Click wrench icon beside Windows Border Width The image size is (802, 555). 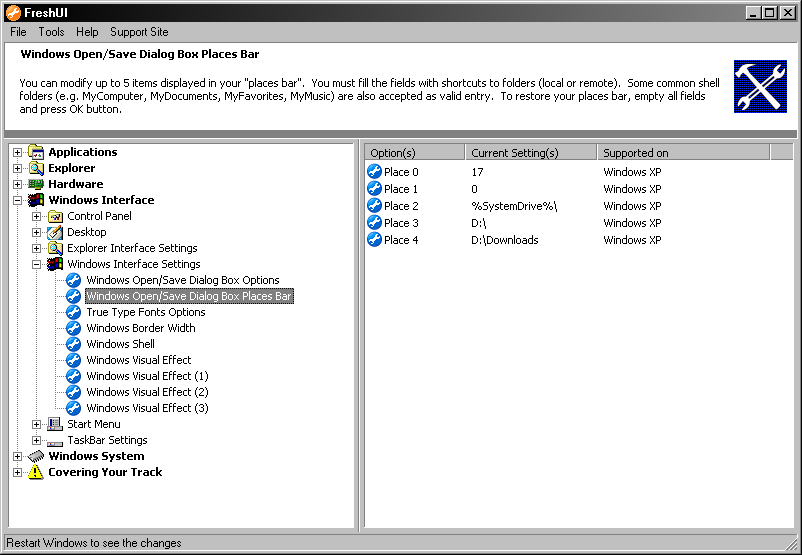pyautogui.click(x=74, y=328)
